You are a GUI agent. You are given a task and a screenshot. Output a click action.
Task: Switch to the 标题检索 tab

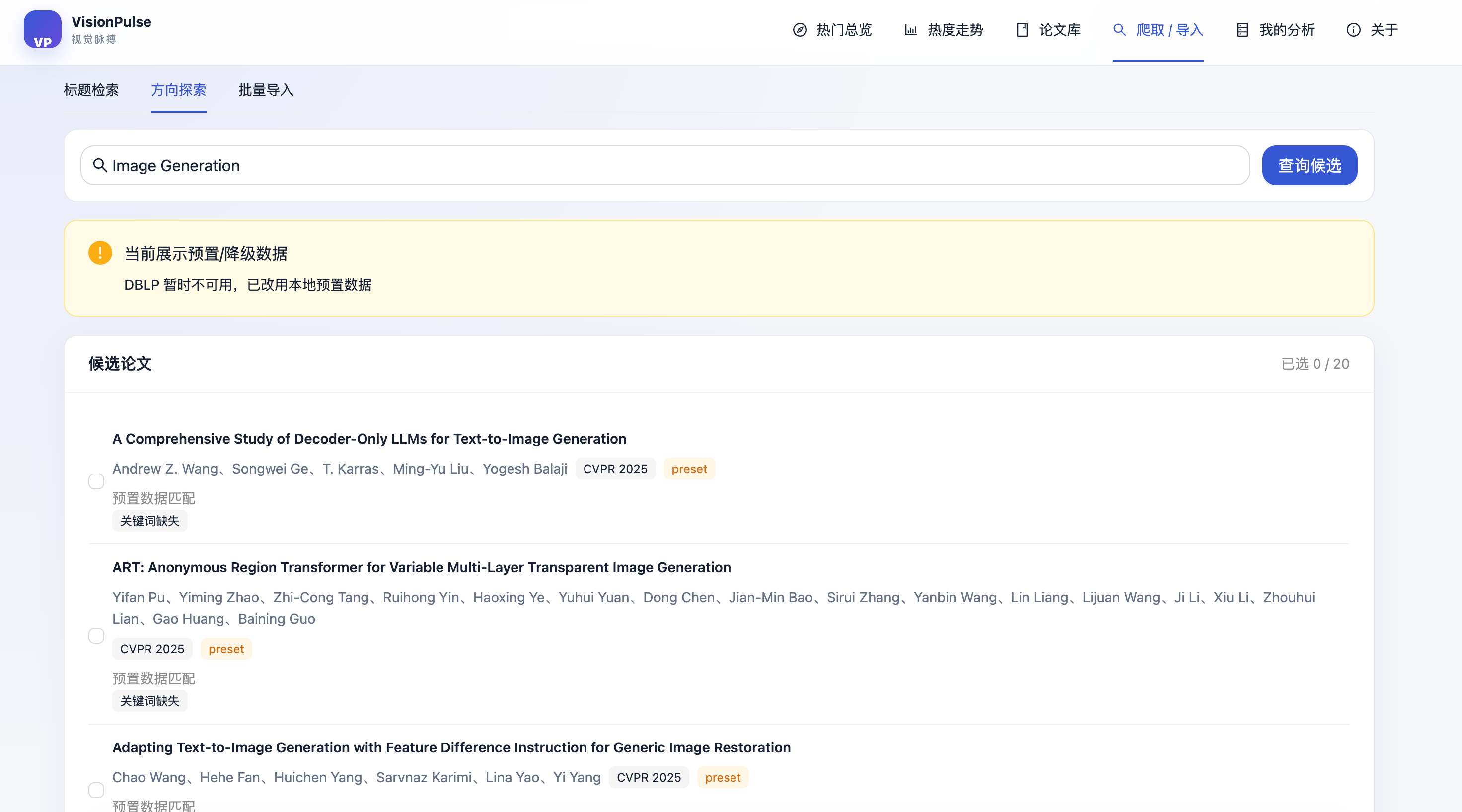pyautogui.click(x=91, y=90)
